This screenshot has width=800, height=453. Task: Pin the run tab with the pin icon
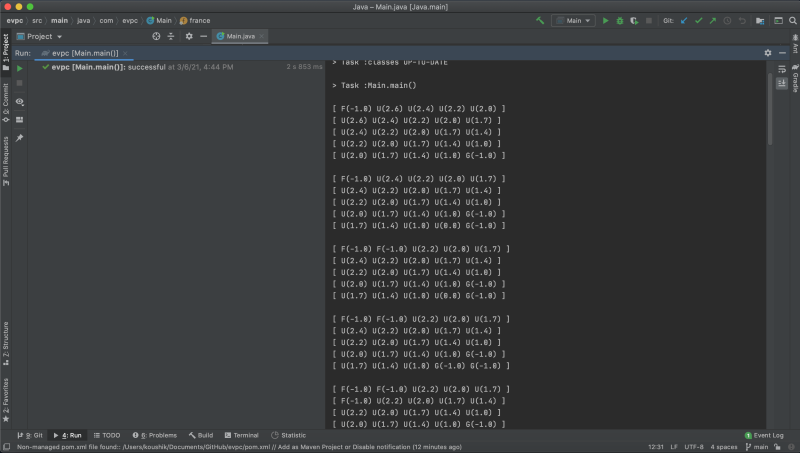(x=19, y=138)
